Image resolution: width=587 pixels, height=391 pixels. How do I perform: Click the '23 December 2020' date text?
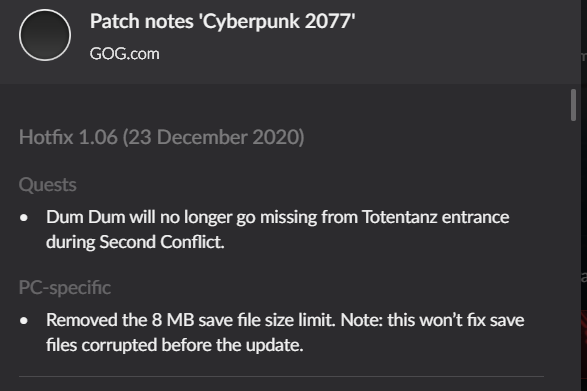[214, 137]
